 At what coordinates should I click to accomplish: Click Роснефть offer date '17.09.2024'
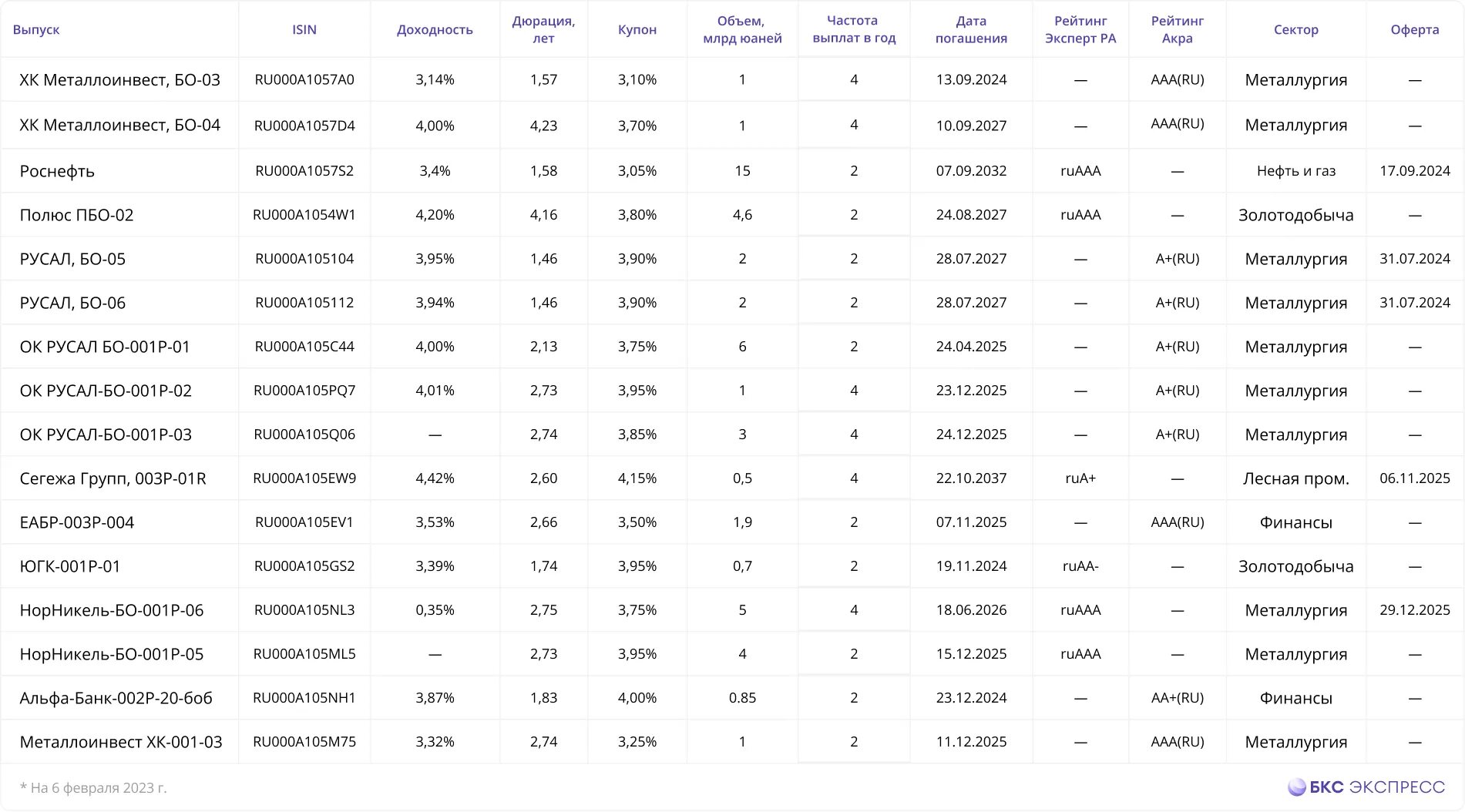click(1415, 170)
